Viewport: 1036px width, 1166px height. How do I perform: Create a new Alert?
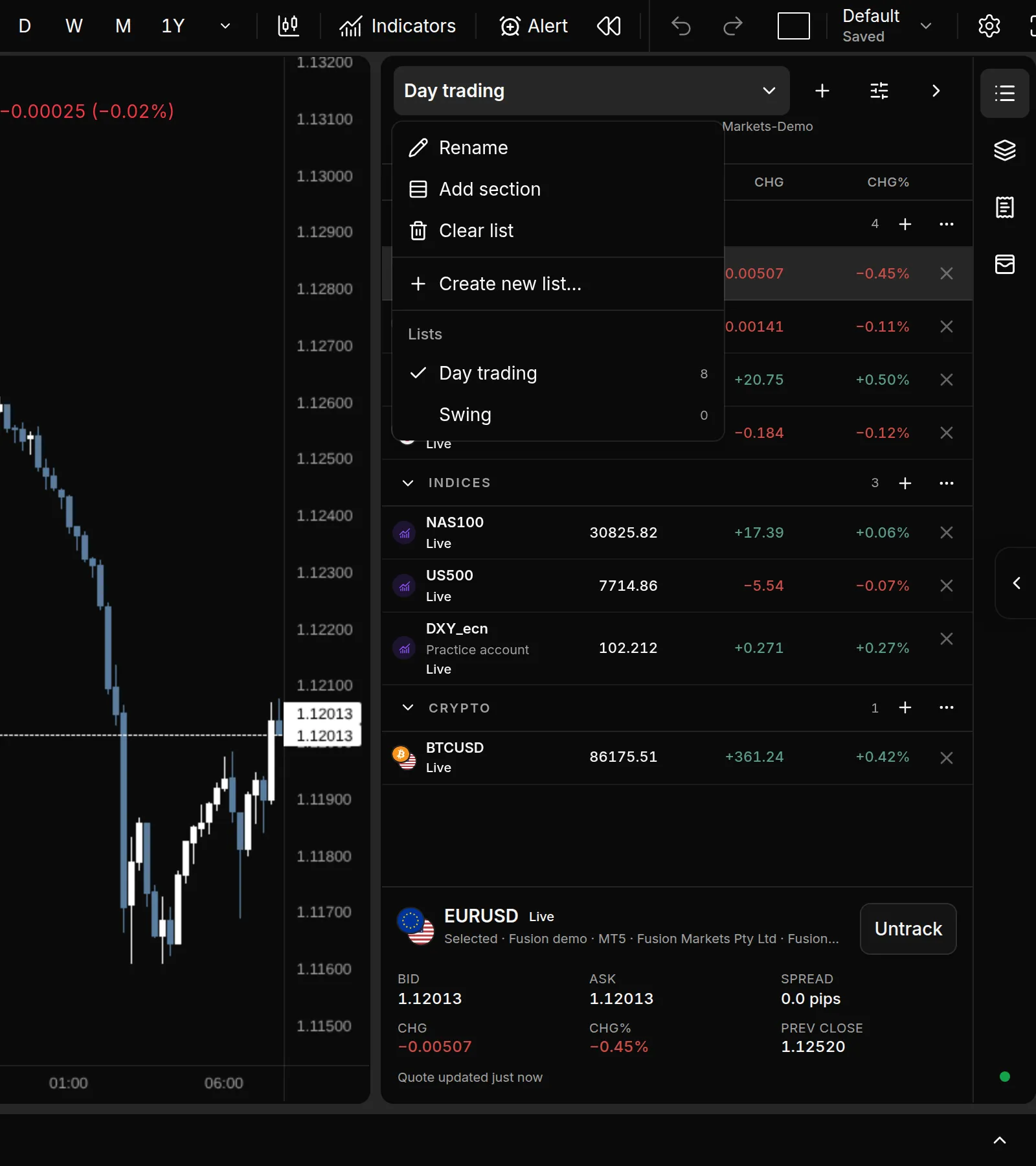tap(534, 26)
